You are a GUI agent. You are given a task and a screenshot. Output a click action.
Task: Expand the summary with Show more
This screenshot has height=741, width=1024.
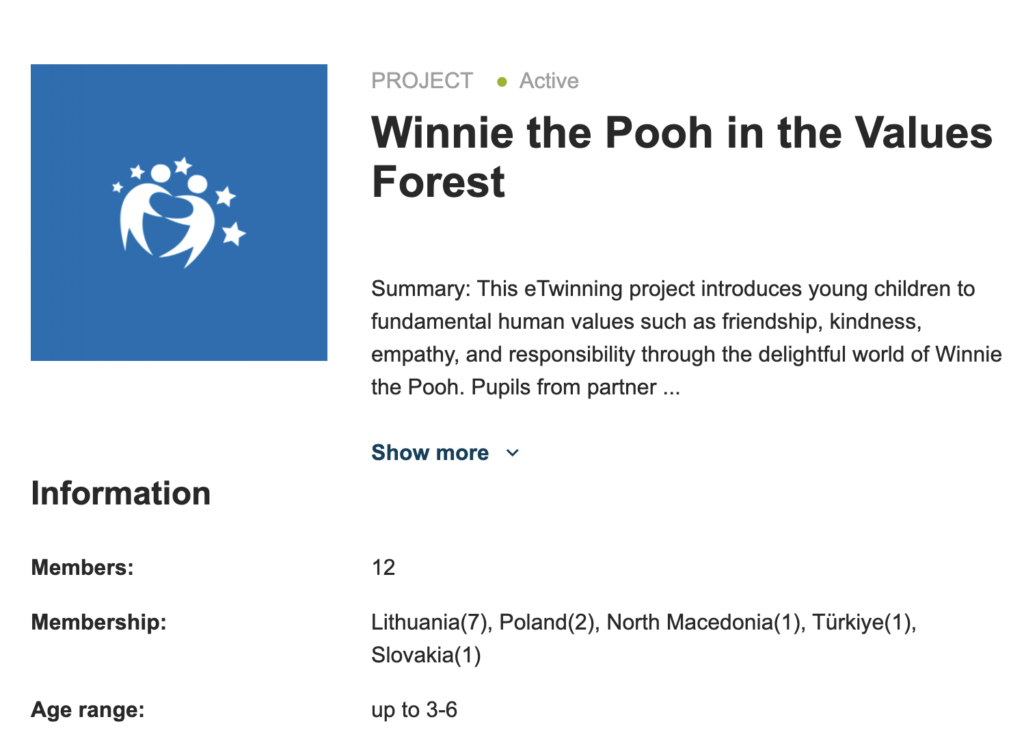coord(430,452)
